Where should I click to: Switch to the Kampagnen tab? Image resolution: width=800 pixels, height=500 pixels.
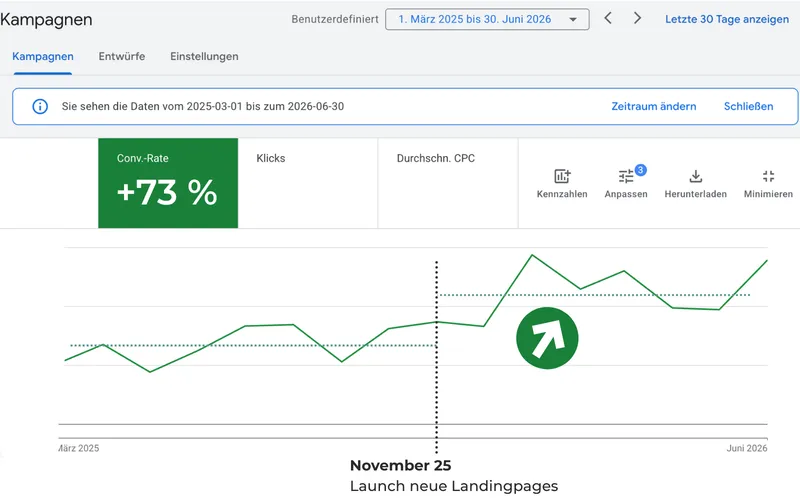click(43, 57)
